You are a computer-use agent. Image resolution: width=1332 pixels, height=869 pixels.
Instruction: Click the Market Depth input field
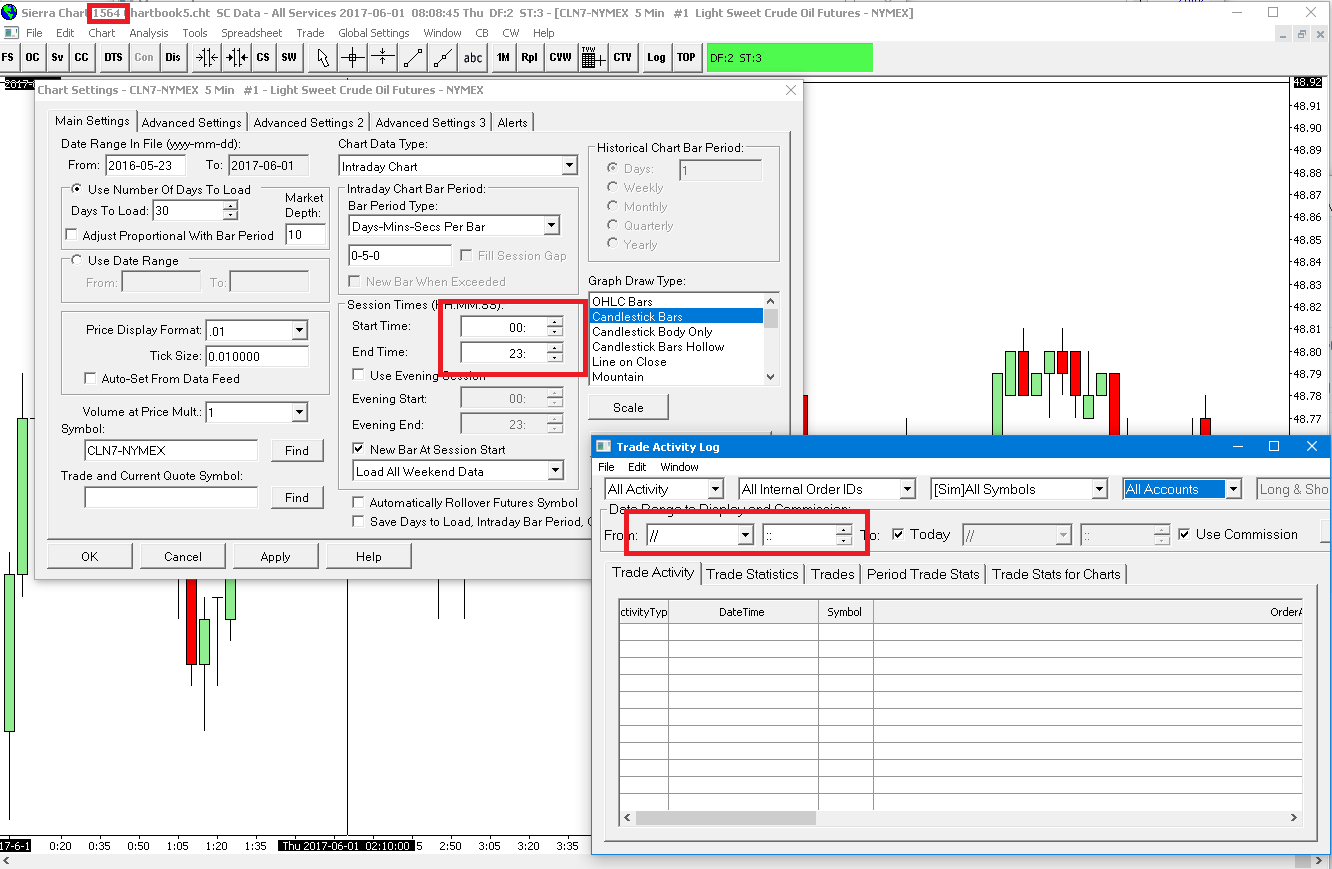click(306, 235)
